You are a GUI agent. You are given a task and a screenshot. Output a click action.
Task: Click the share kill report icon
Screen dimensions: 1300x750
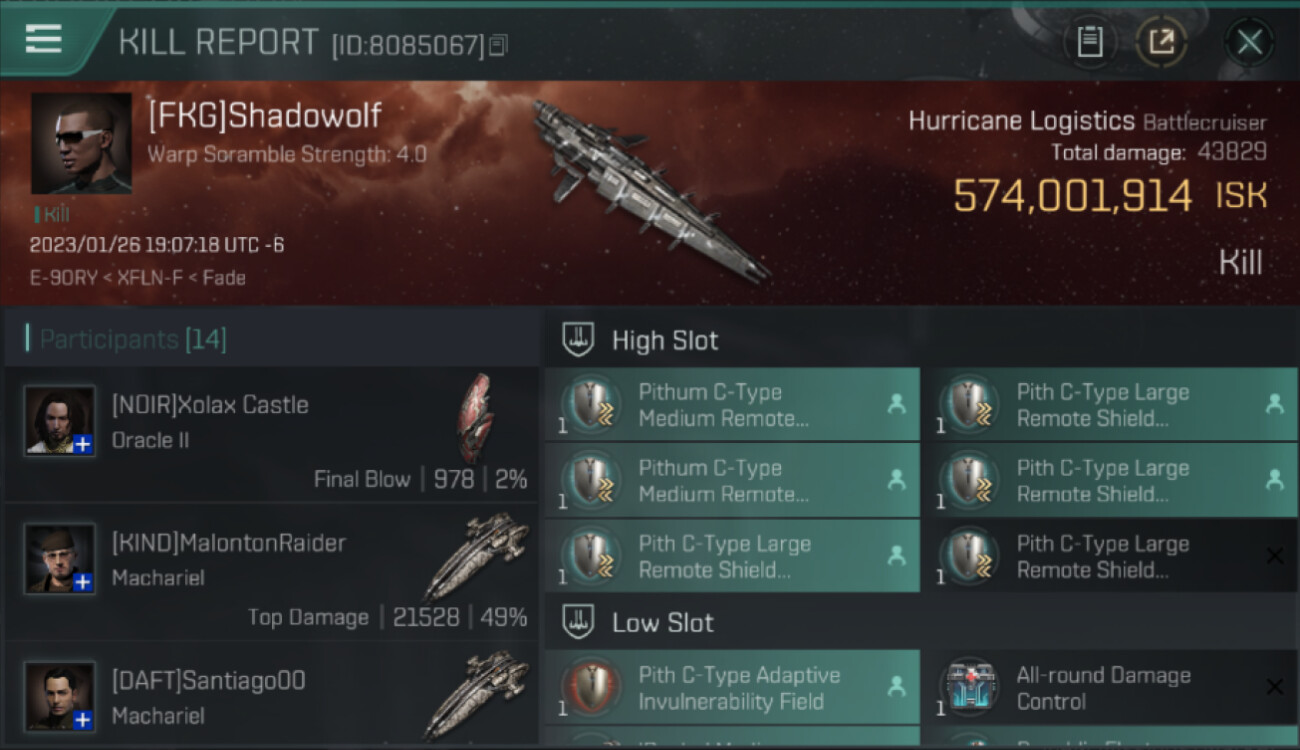click(1161, 42)
